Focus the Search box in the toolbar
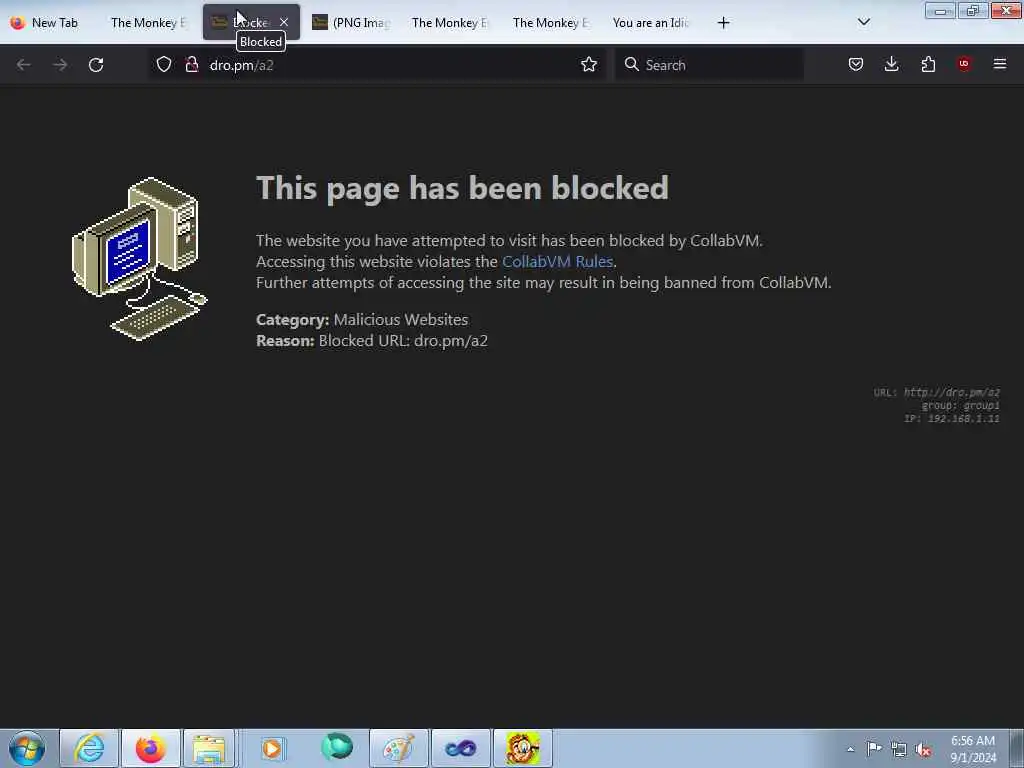Screen dimensions: 1024x768 (x=709, y=65)
